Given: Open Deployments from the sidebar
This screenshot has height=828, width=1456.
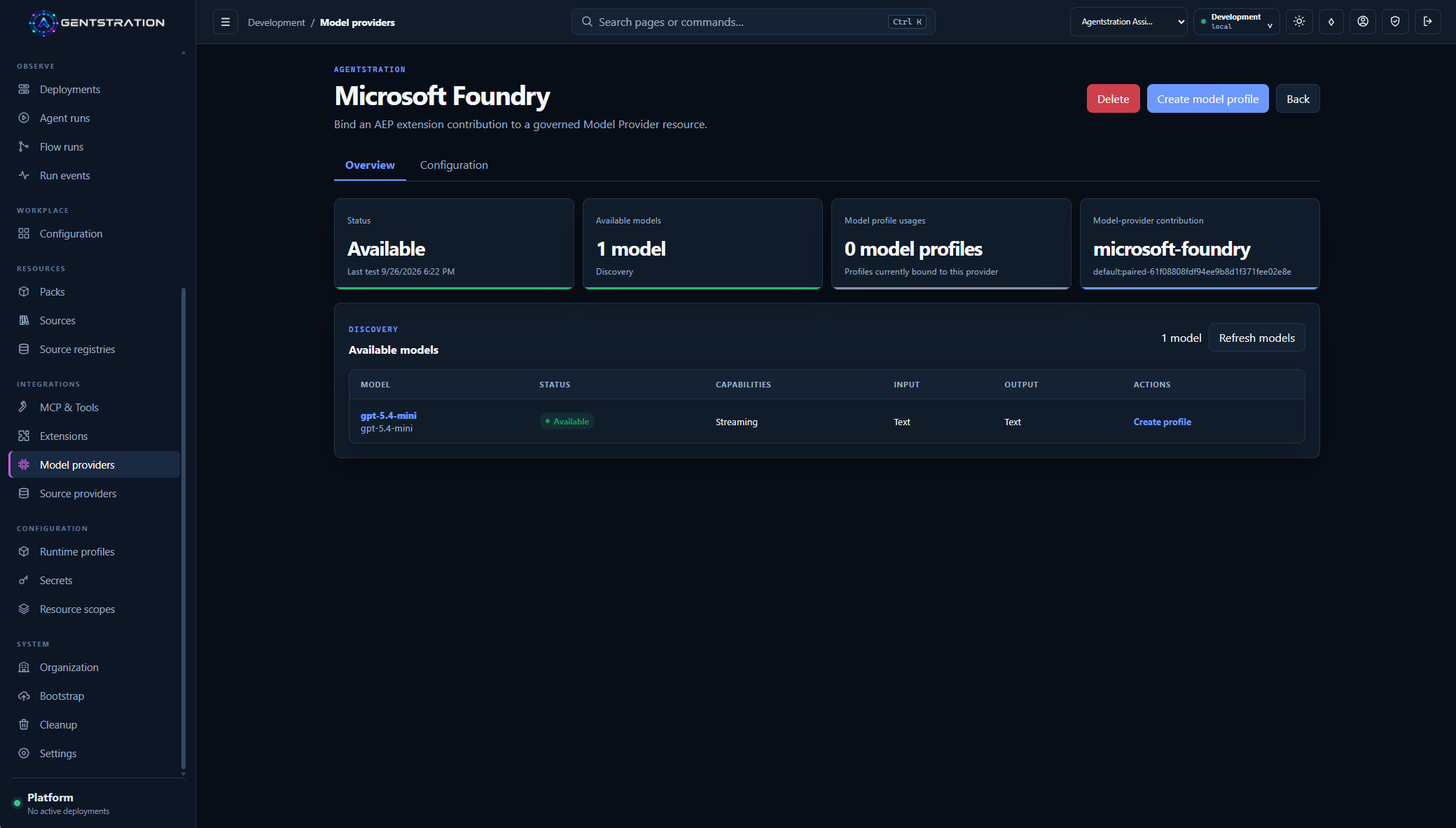Looking at the screenshot, I should pos(95,90).
